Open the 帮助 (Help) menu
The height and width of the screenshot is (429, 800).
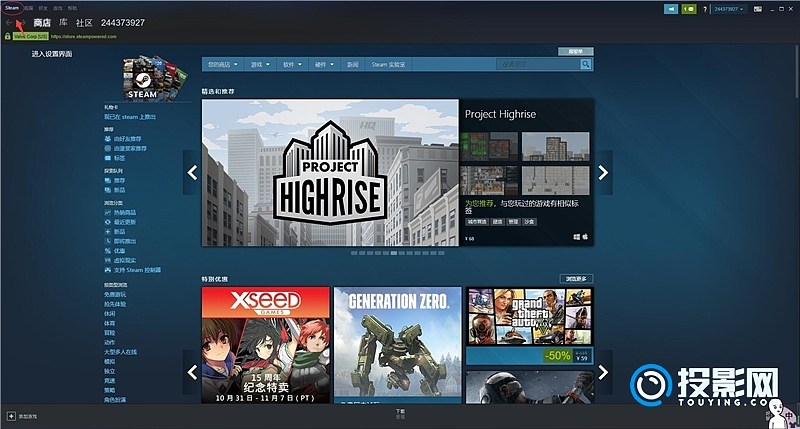(x=72, y=8)
